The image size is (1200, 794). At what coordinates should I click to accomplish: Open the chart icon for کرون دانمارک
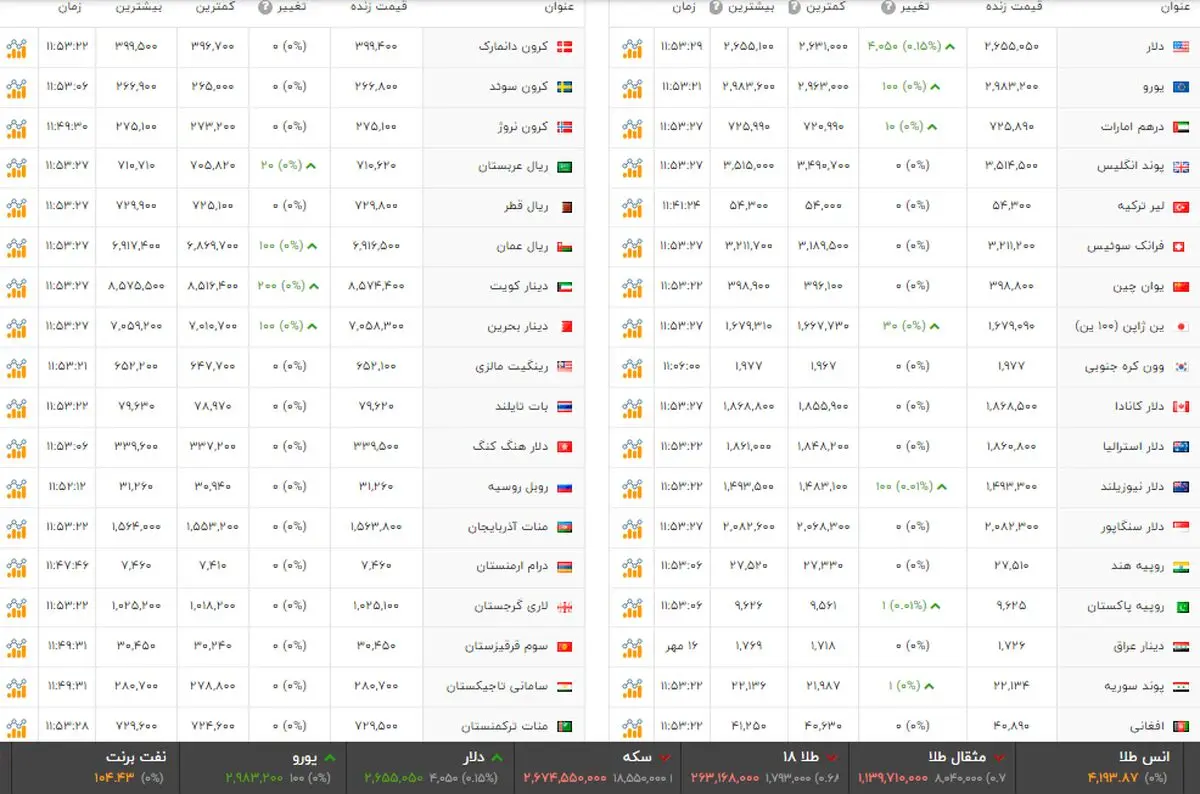click(16, 47)
